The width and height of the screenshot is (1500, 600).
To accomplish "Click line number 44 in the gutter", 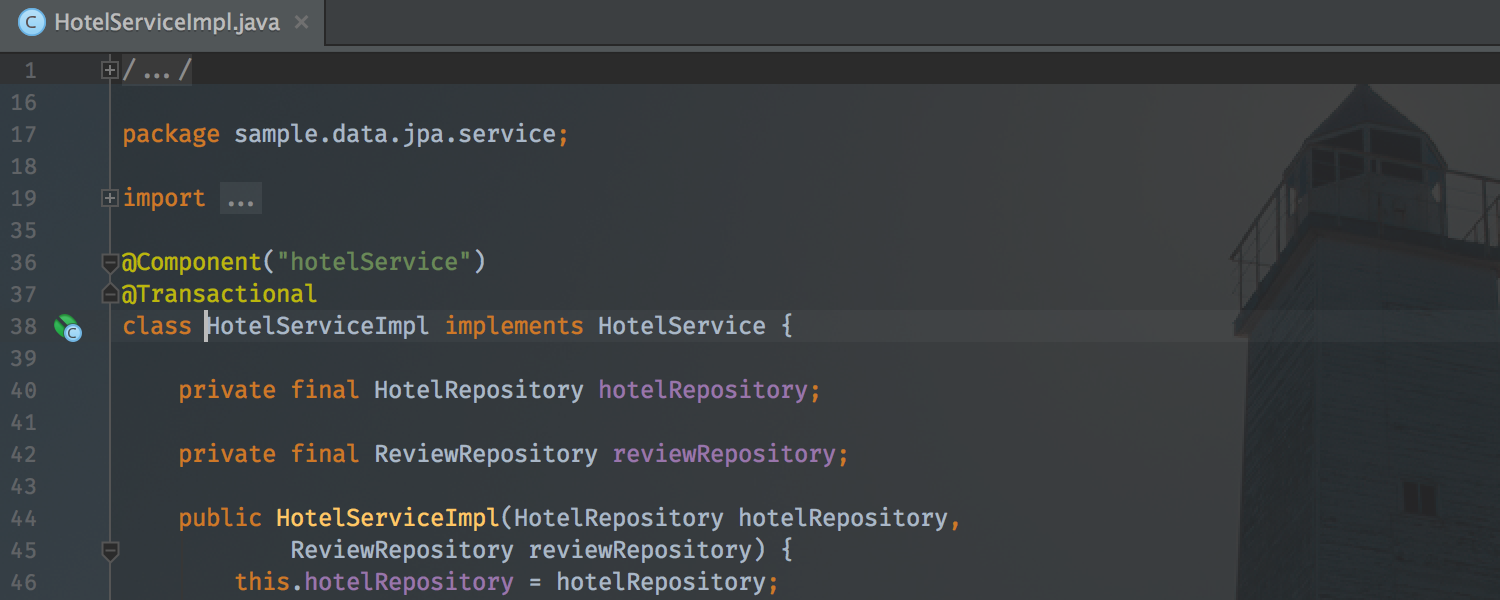I will (23, 518).
